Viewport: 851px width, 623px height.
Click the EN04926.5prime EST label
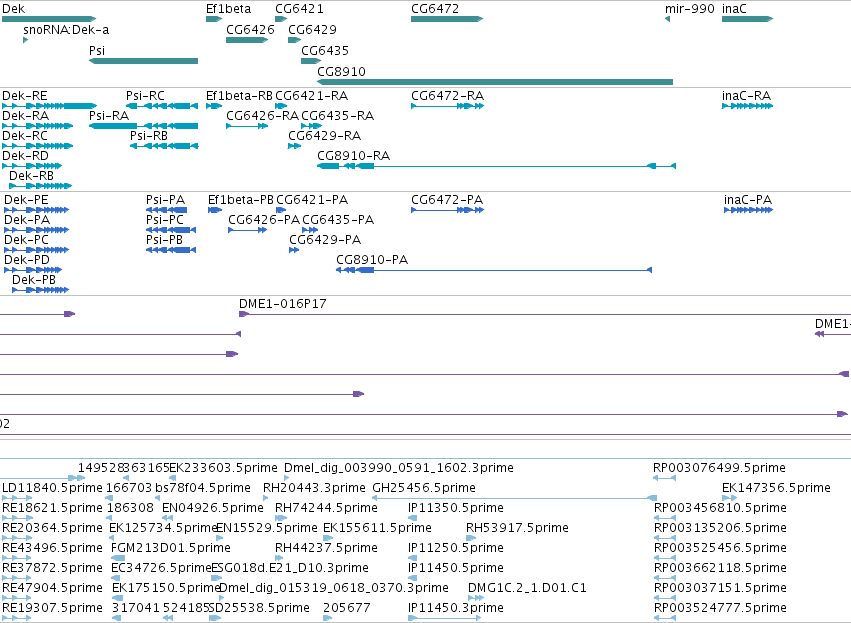pyautogui.click(x=213, y=508)
